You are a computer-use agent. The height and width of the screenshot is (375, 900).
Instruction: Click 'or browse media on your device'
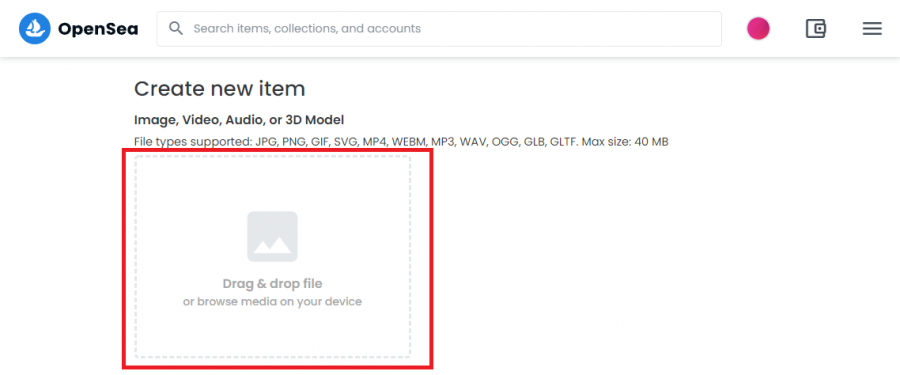coord(273,301)
